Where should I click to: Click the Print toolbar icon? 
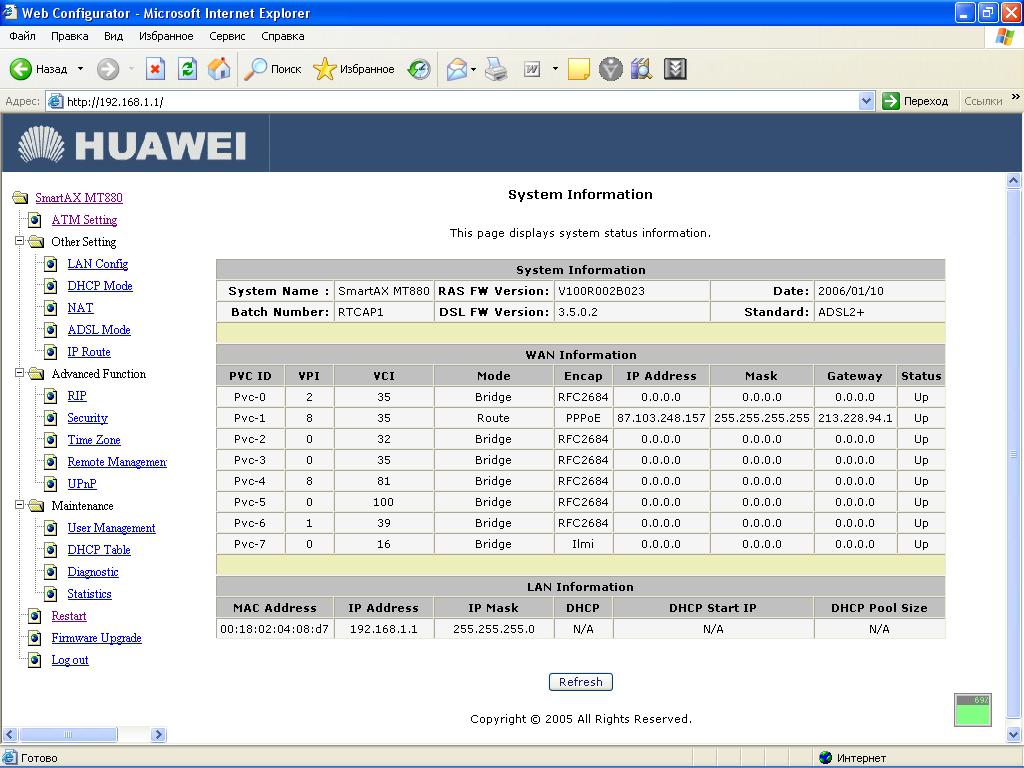point(496,69)
